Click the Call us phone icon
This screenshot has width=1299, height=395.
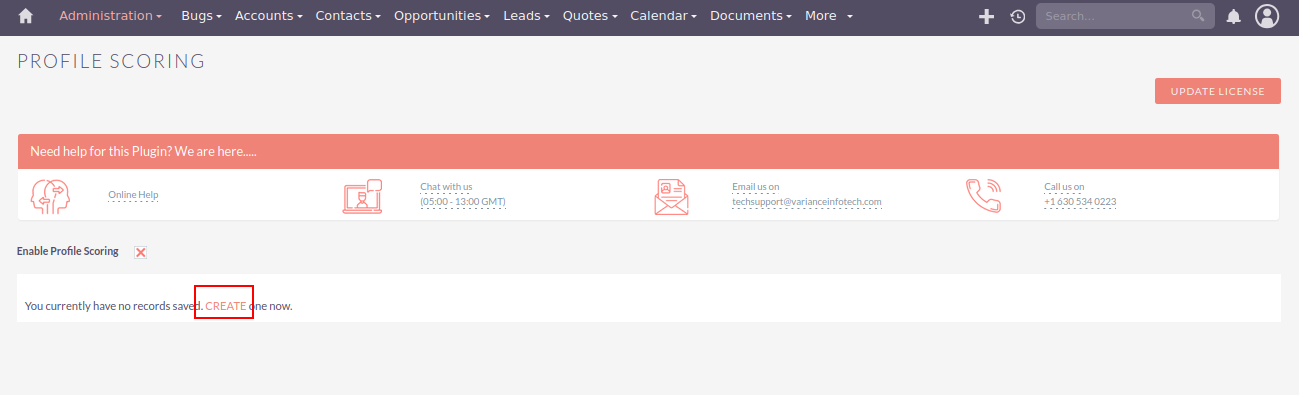[x=984, y=196]
